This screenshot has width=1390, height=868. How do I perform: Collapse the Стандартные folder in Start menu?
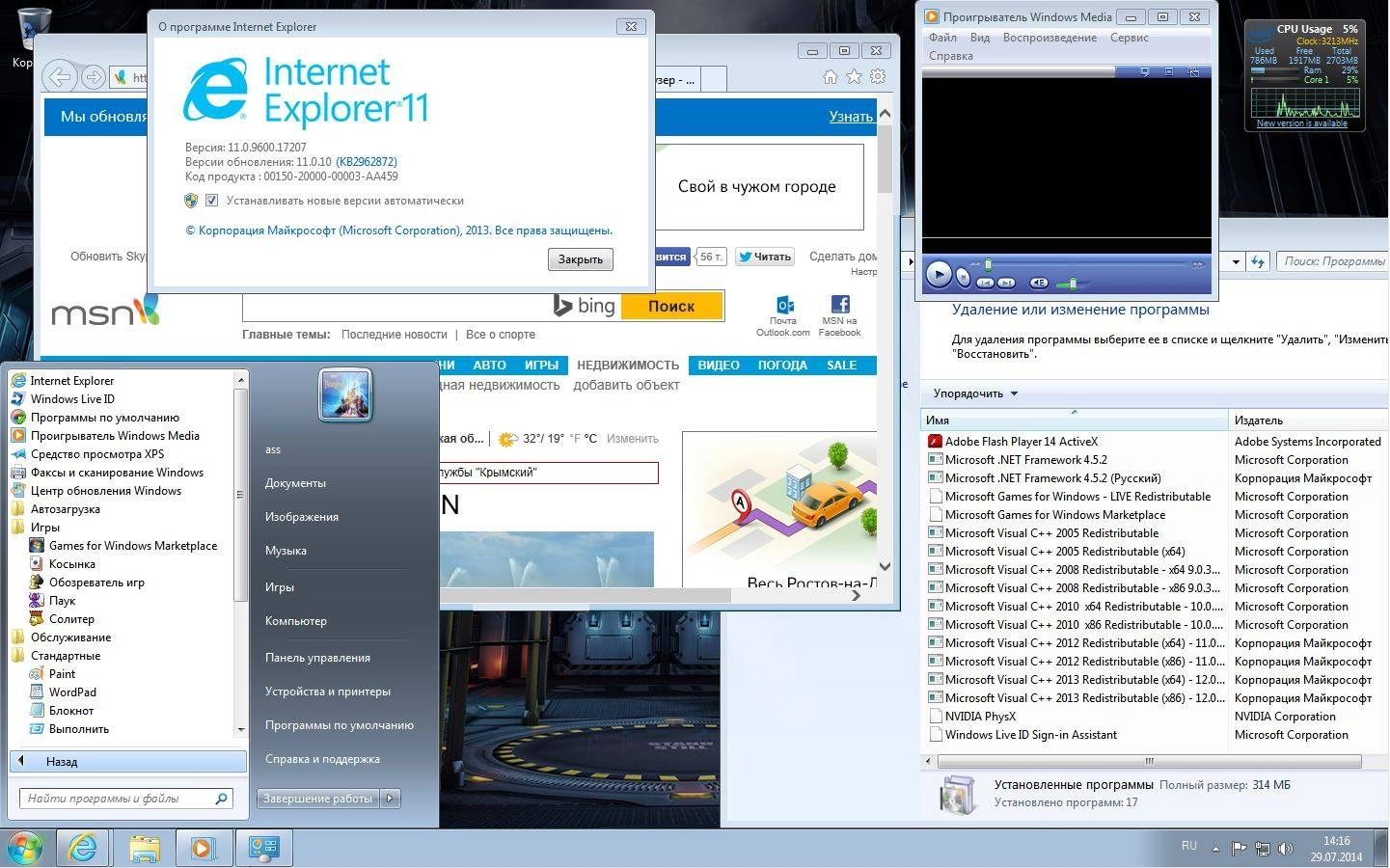pyautogui.click(x=65, y=656)
